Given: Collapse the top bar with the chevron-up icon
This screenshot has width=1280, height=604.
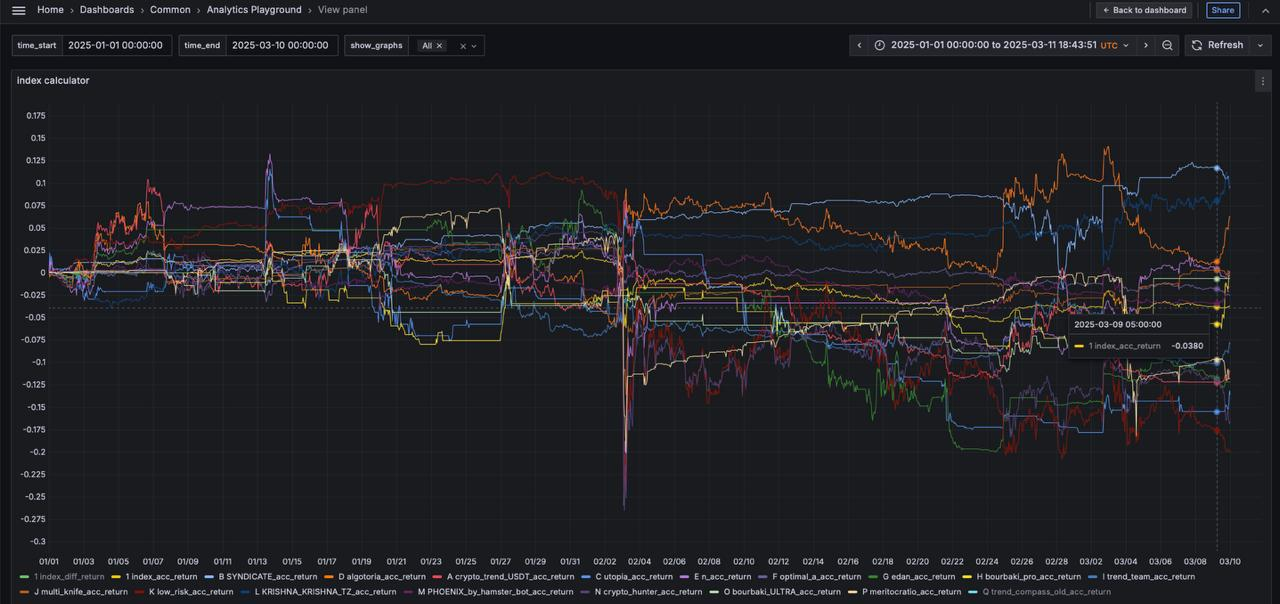Looking at the screenshot, I should tap(1265, 10).
